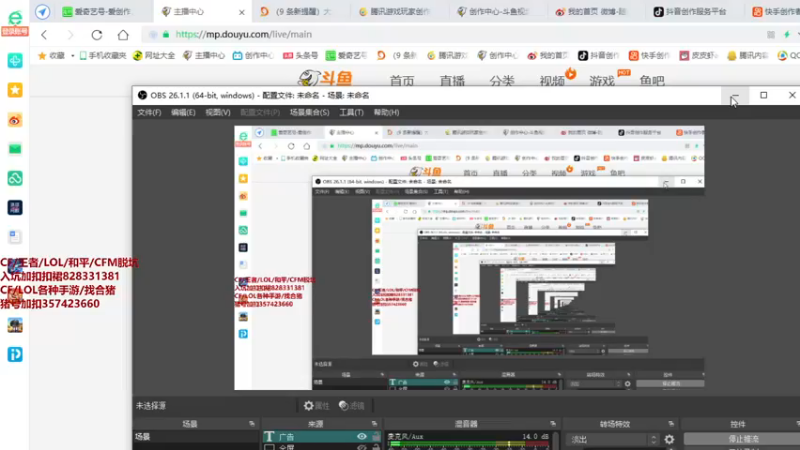Screen dimensions: 800x450
Task: Open the yellow star favorites sidebar icon
Action: [15, 90]
